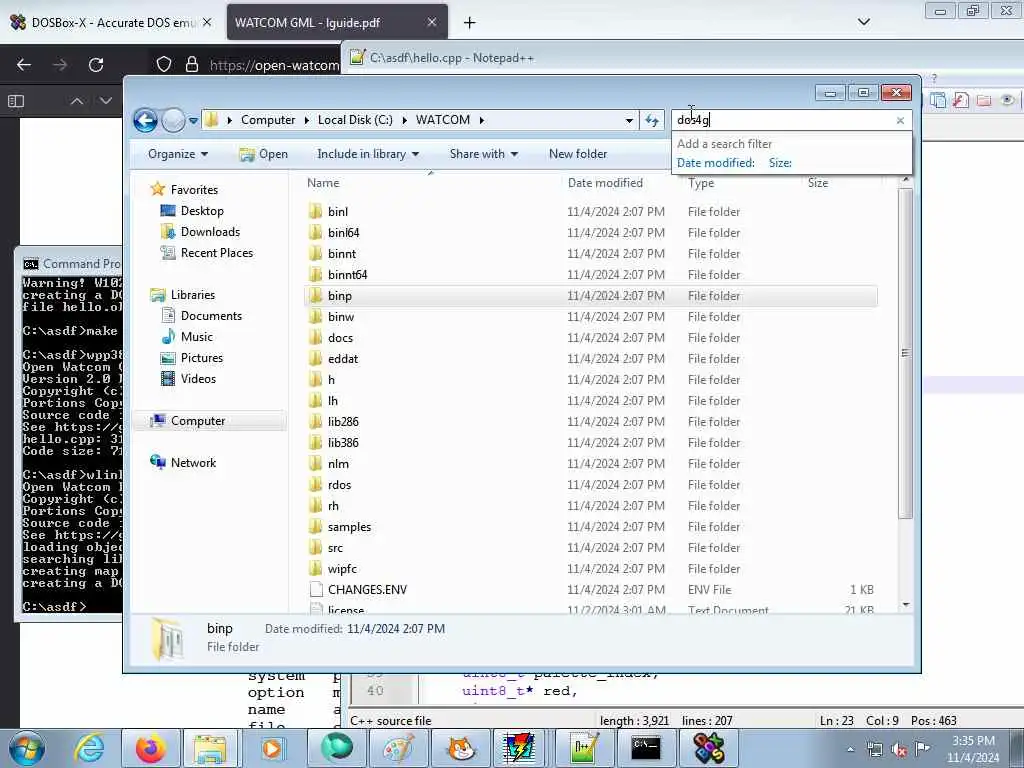The width and height of the screenshot is (1024, 768).
Task: Click the browser reload button
Action: click(96, 65)
